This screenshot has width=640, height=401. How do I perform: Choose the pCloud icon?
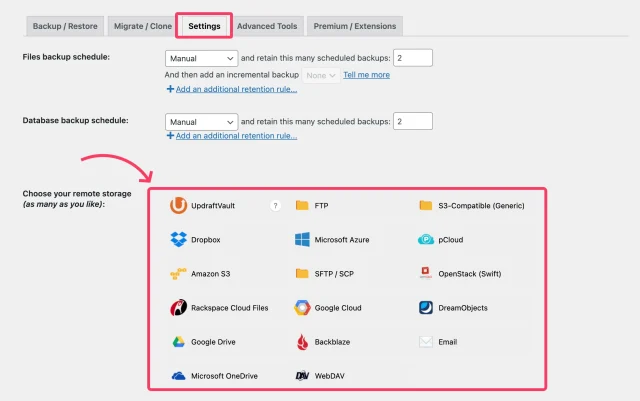pyautogui.click(x=426, y=240)
